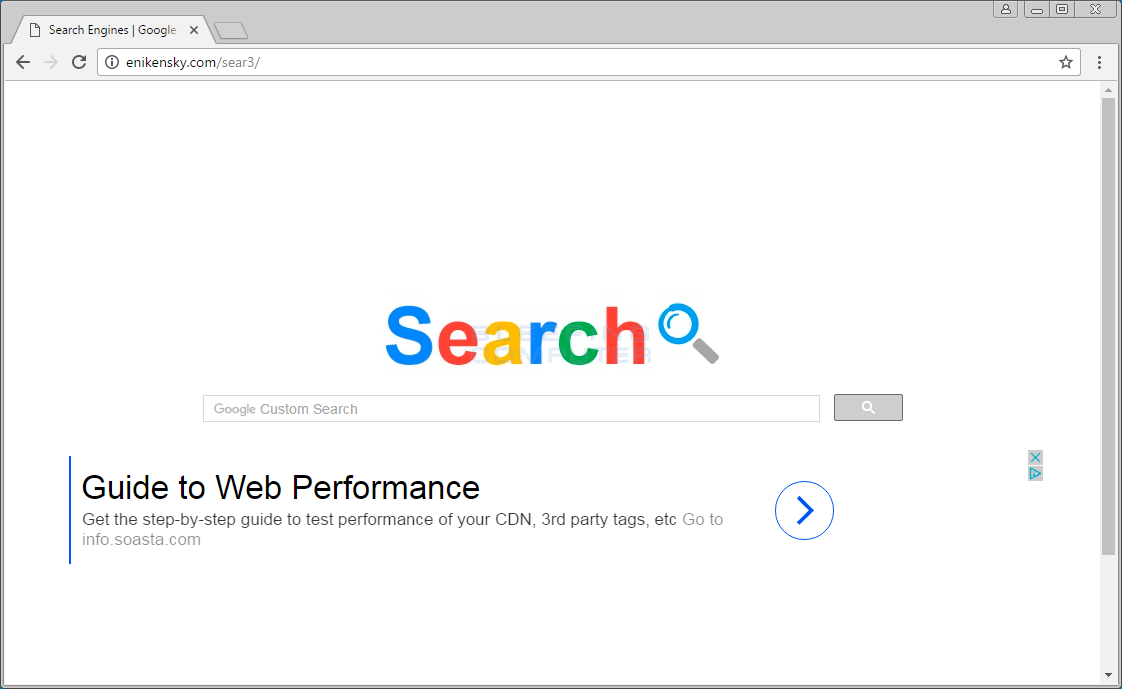Click the forward navigation arrow

coord(51,62)
